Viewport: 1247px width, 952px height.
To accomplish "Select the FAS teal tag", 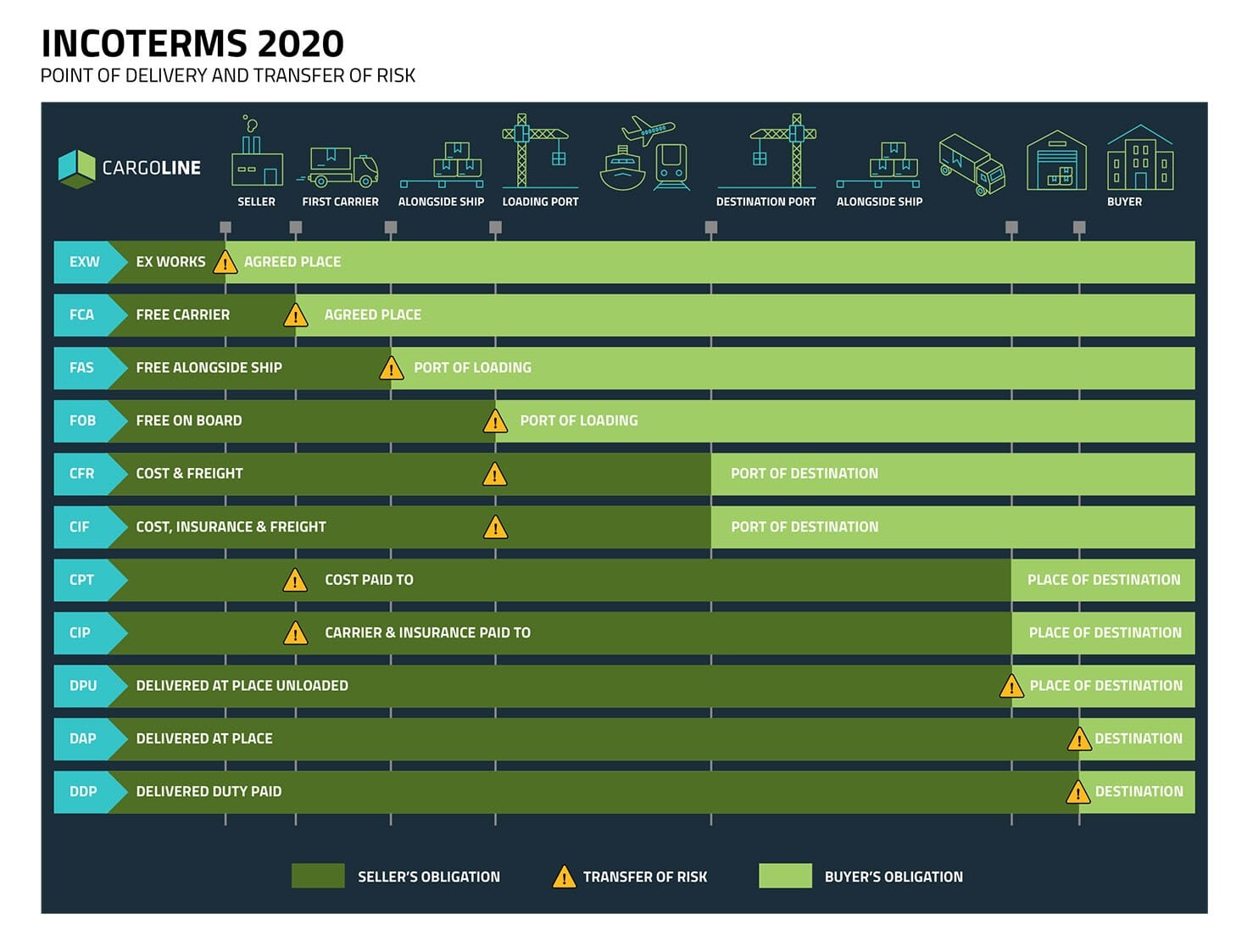I will pyautogui.click(x=90, y=368).
